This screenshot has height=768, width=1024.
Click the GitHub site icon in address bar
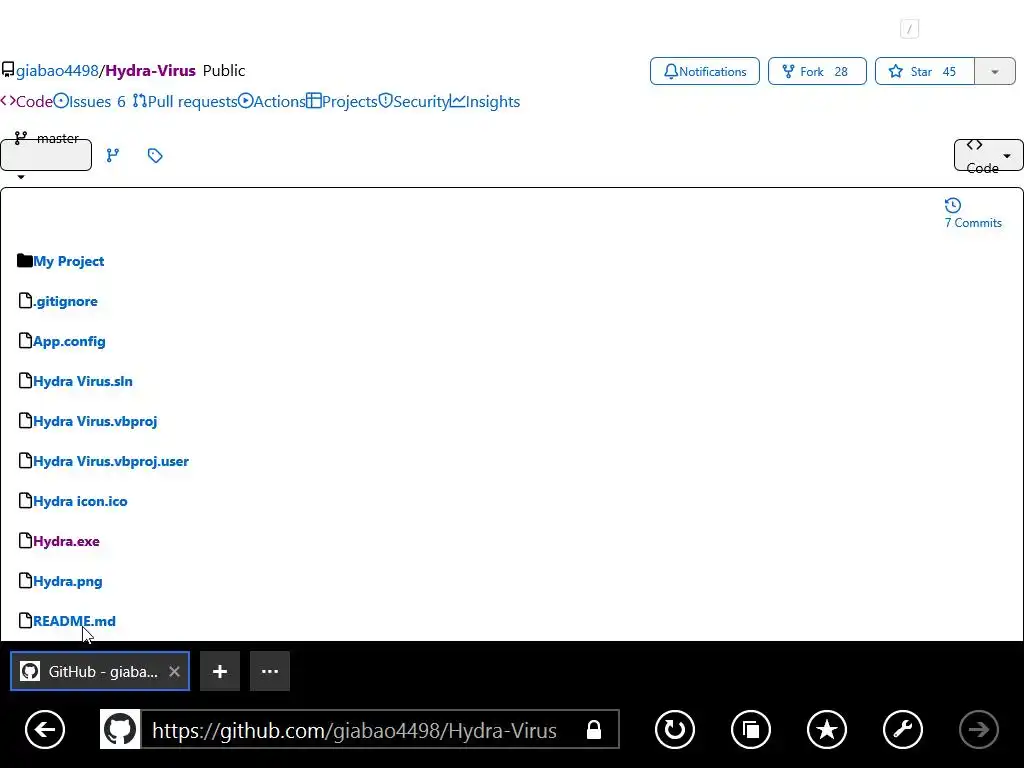point(120,729)
